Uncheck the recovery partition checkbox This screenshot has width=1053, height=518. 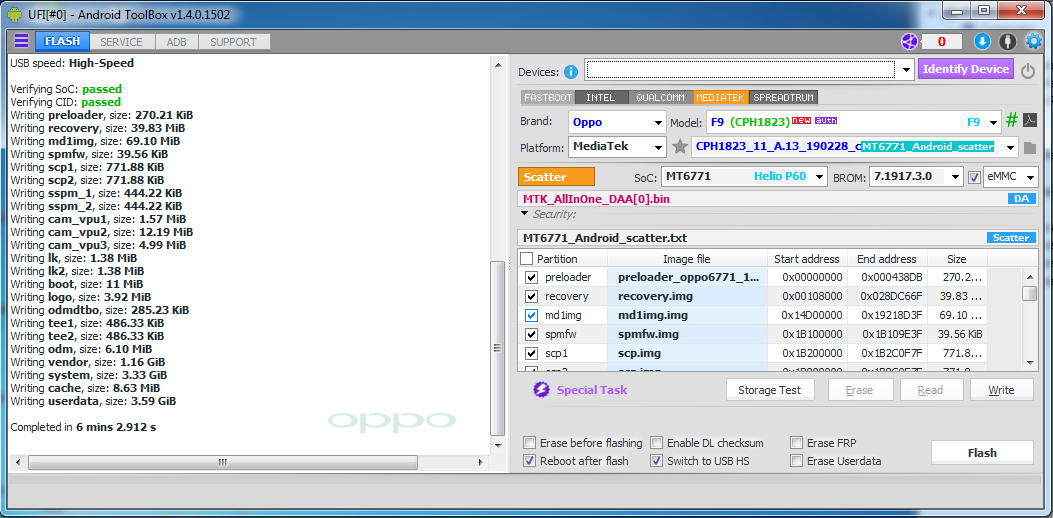[x=532, y=296]
